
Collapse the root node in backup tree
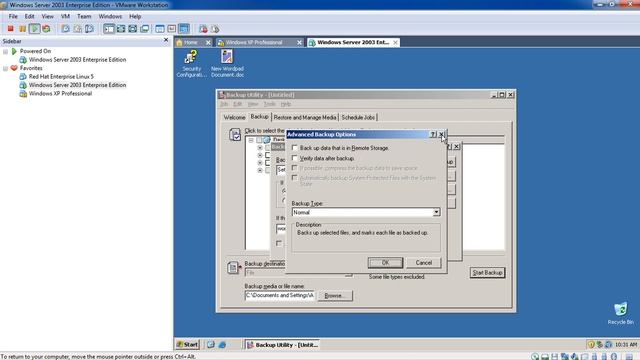(x=251, y=140)
